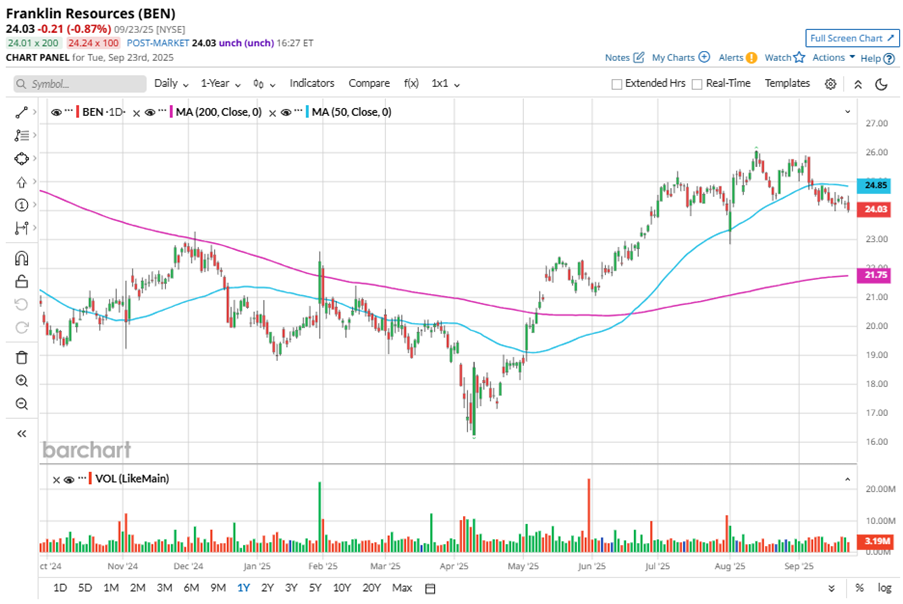903x604 pixels.
Task: Open the Daily frequency dropdown
Action: [x=170, y=84]
